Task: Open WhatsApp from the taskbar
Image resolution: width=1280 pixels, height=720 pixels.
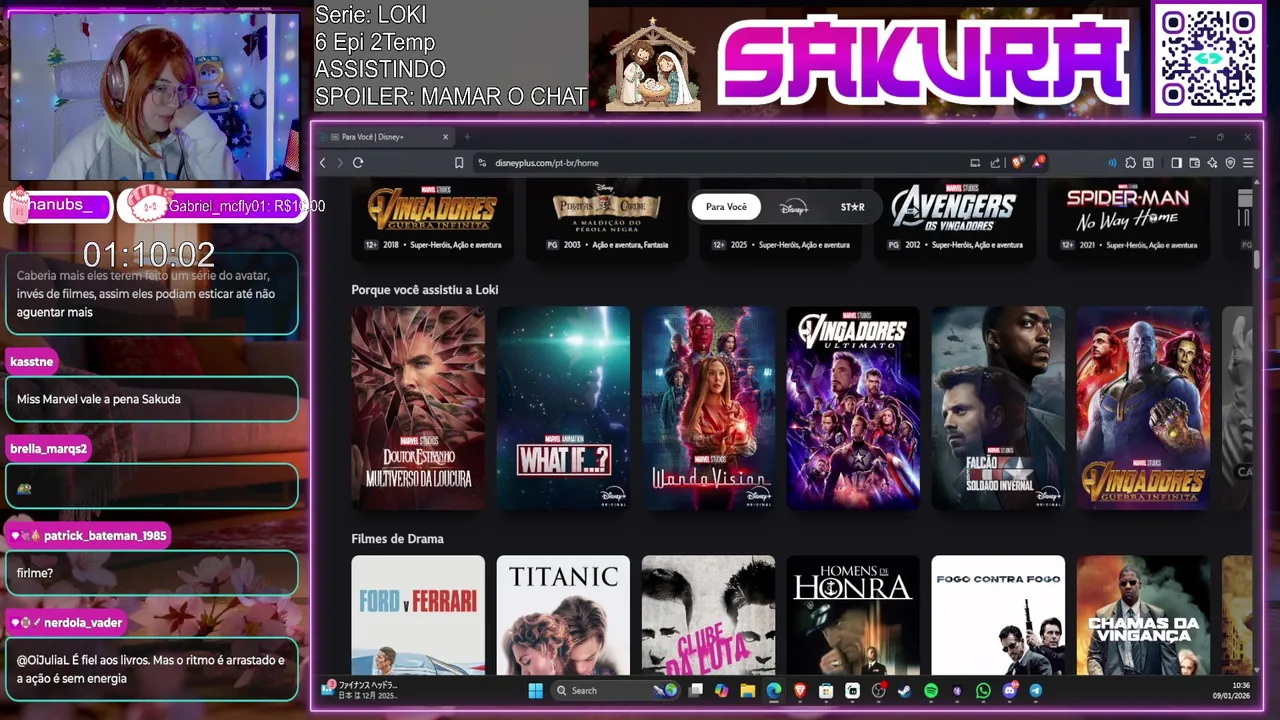Action: (x=983, y=690)
